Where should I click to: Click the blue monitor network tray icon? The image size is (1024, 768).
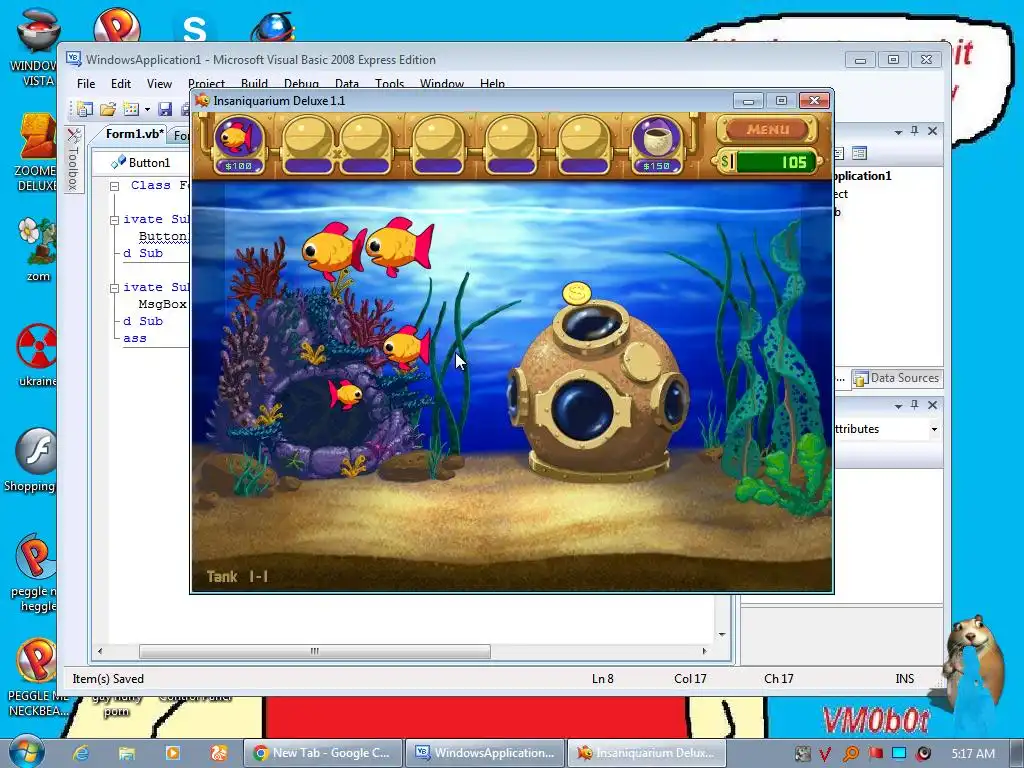tap(899, 754)
